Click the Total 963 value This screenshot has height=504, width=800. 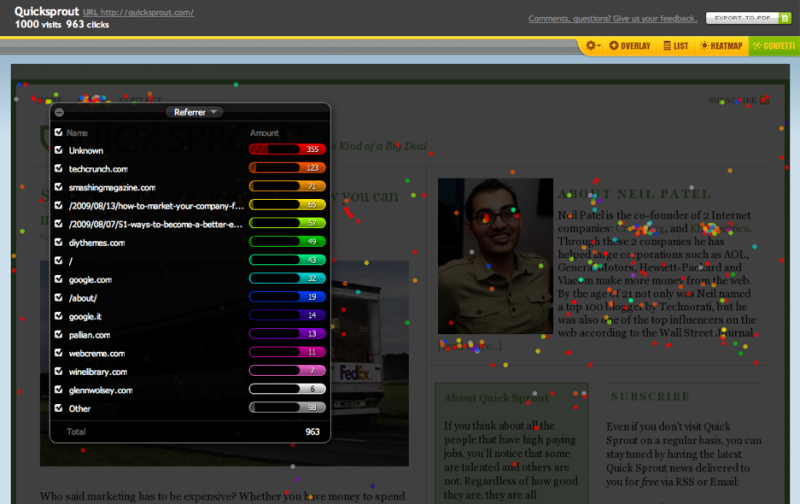312,432
